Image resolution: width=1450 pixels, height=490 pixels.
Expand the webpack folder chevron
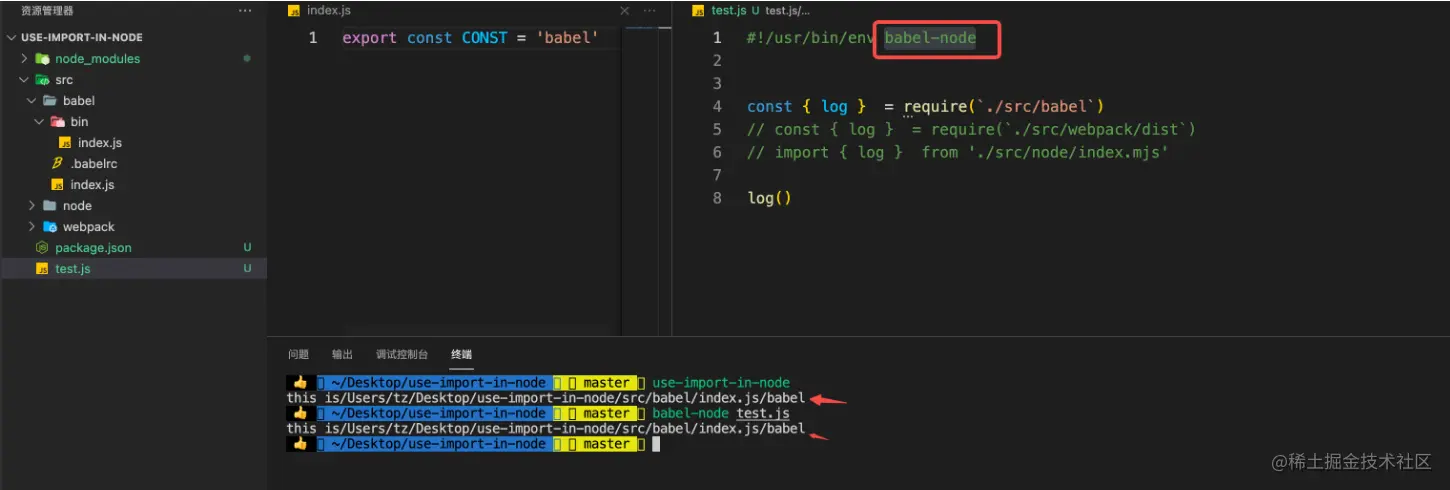tap(33, 227)
